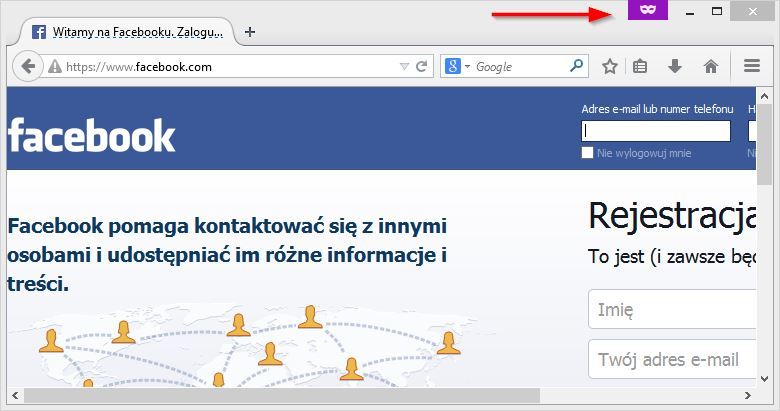The width and height of the screenshot is (780, 411).
Task: Click the Imię registration field
Action: point(672,309)
